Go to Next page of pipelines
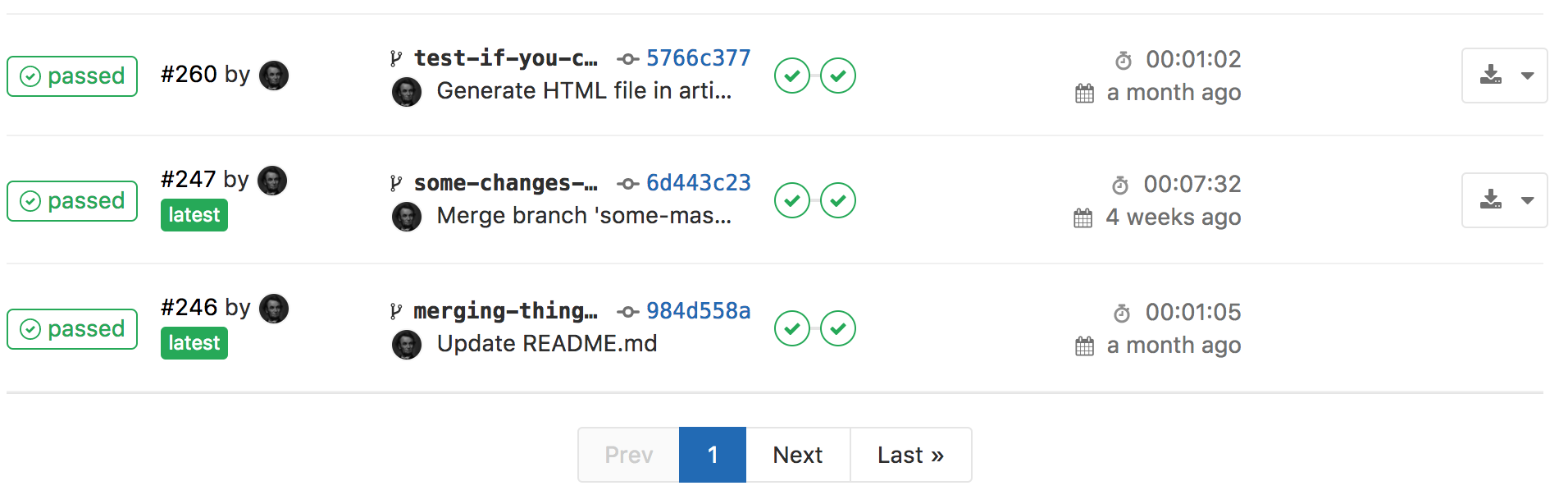This screenshot has width=1568, height=504. click(798, 455)
